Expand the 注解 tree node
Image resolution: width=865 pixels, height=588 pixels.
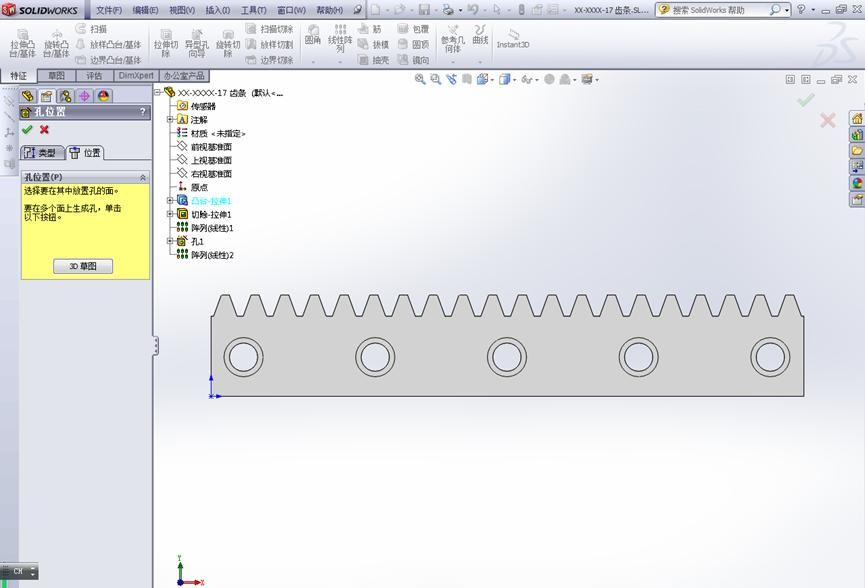[x=169, y=121]
